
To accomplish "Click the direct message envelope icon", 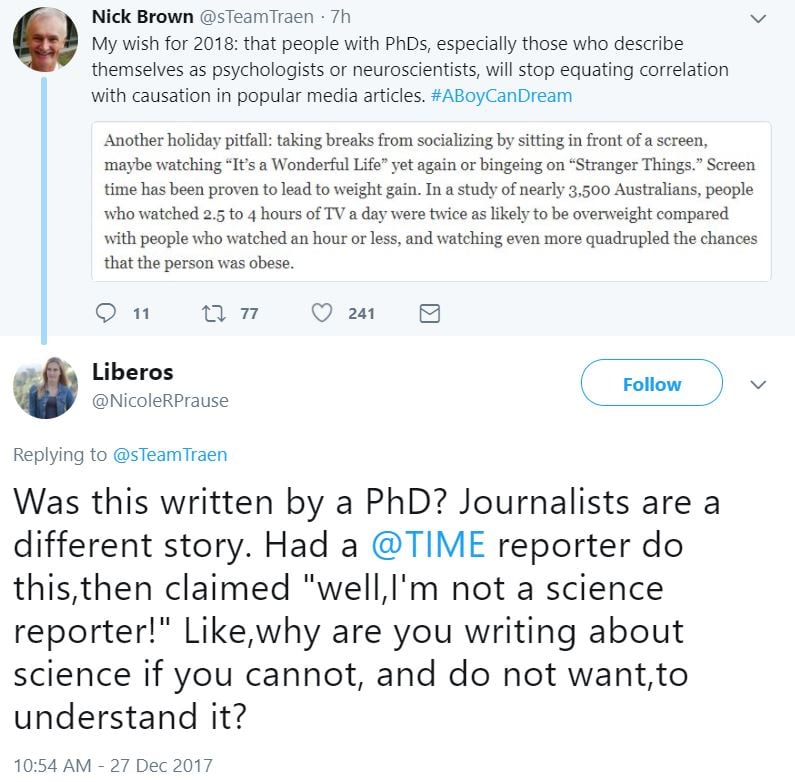I will [x=429, y=313].
